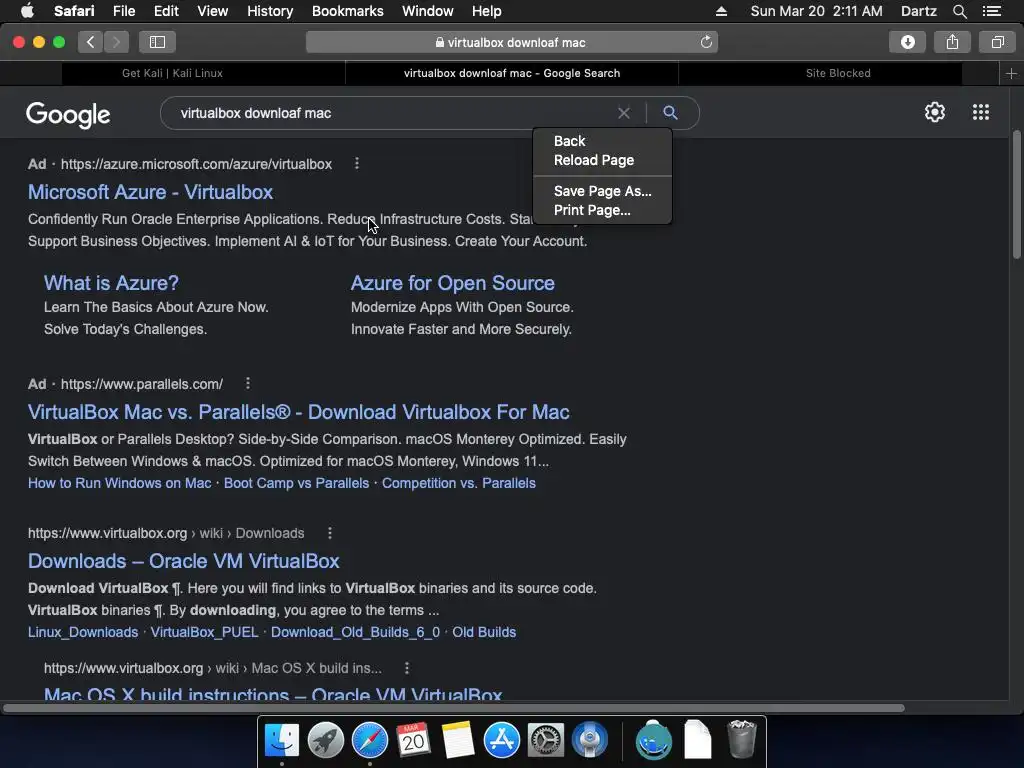The height and width of the screenshot is (768, 1024).
Task: Open App Store icon in Dock
Action: tap(502, 741)
